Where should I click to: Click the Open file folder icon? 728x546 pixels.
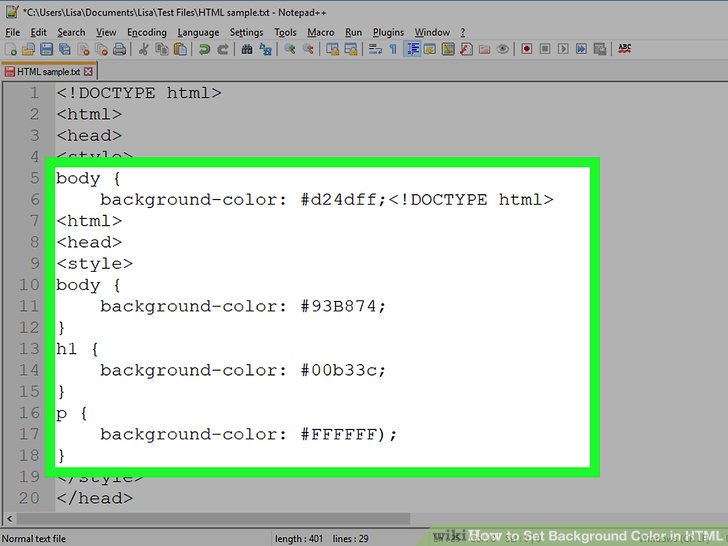[29, 49]
